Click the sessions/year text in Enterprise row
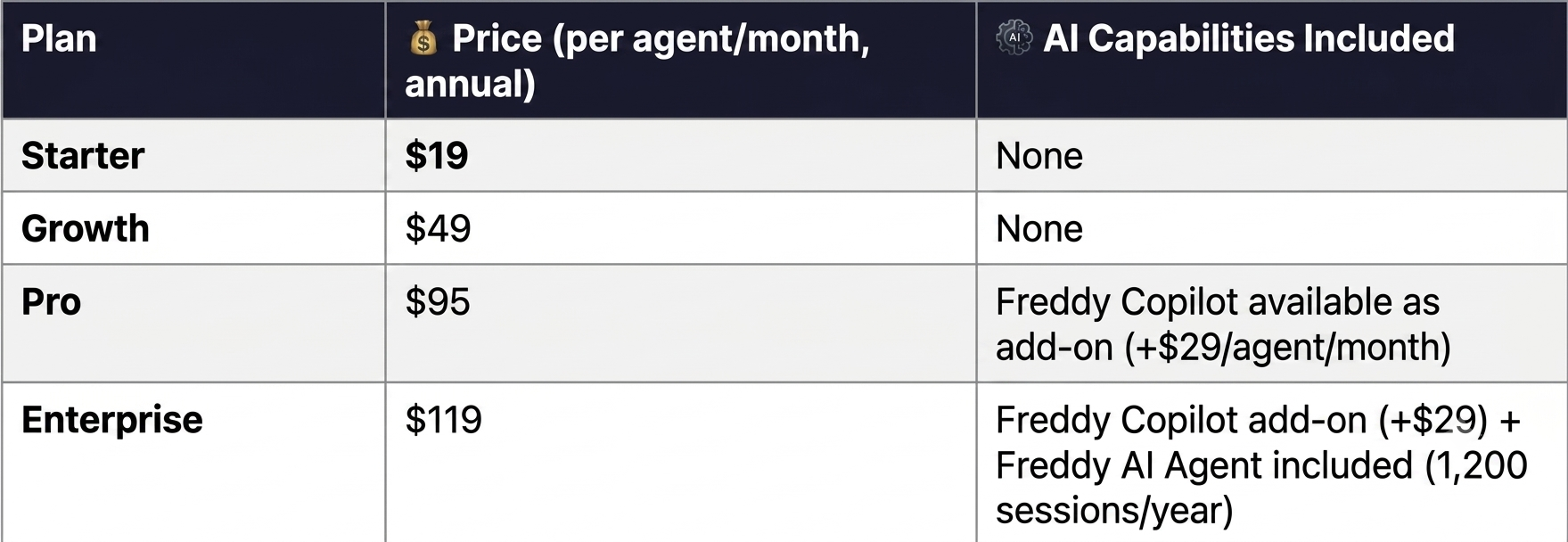The width and height of the screenshot is (1568, 542). 1114,512
